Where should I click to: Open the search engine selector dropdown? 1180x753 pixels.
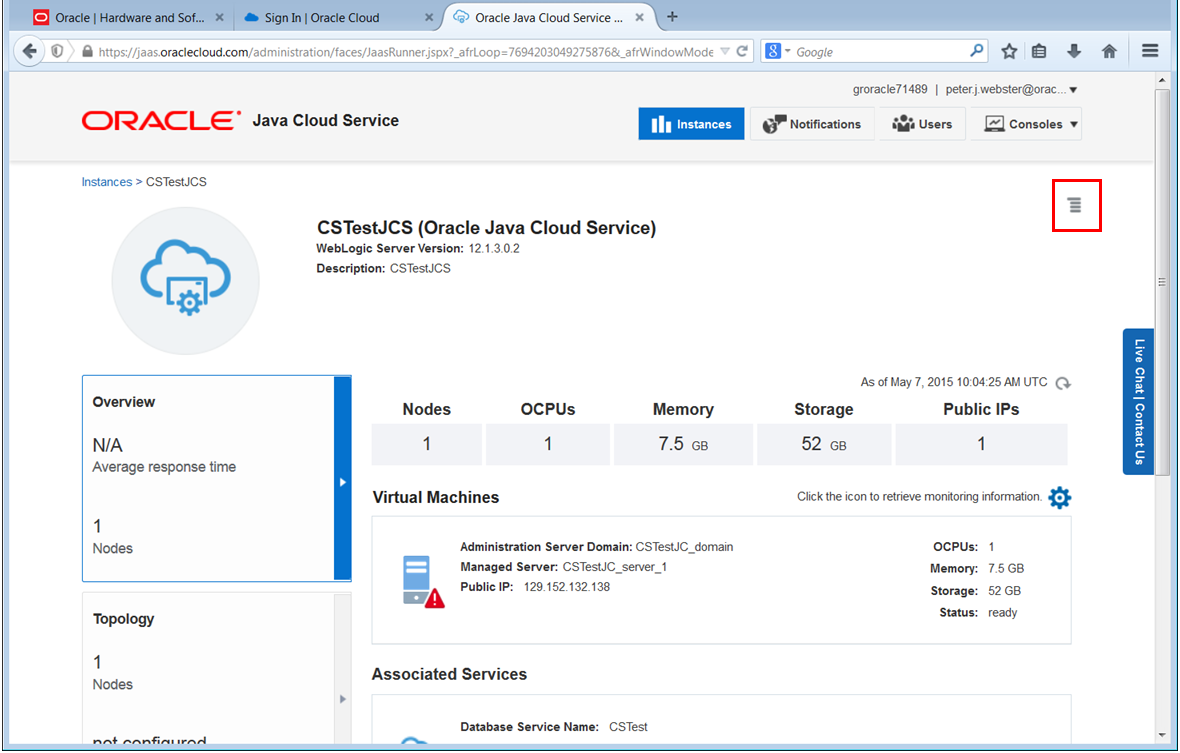point(777,51)
